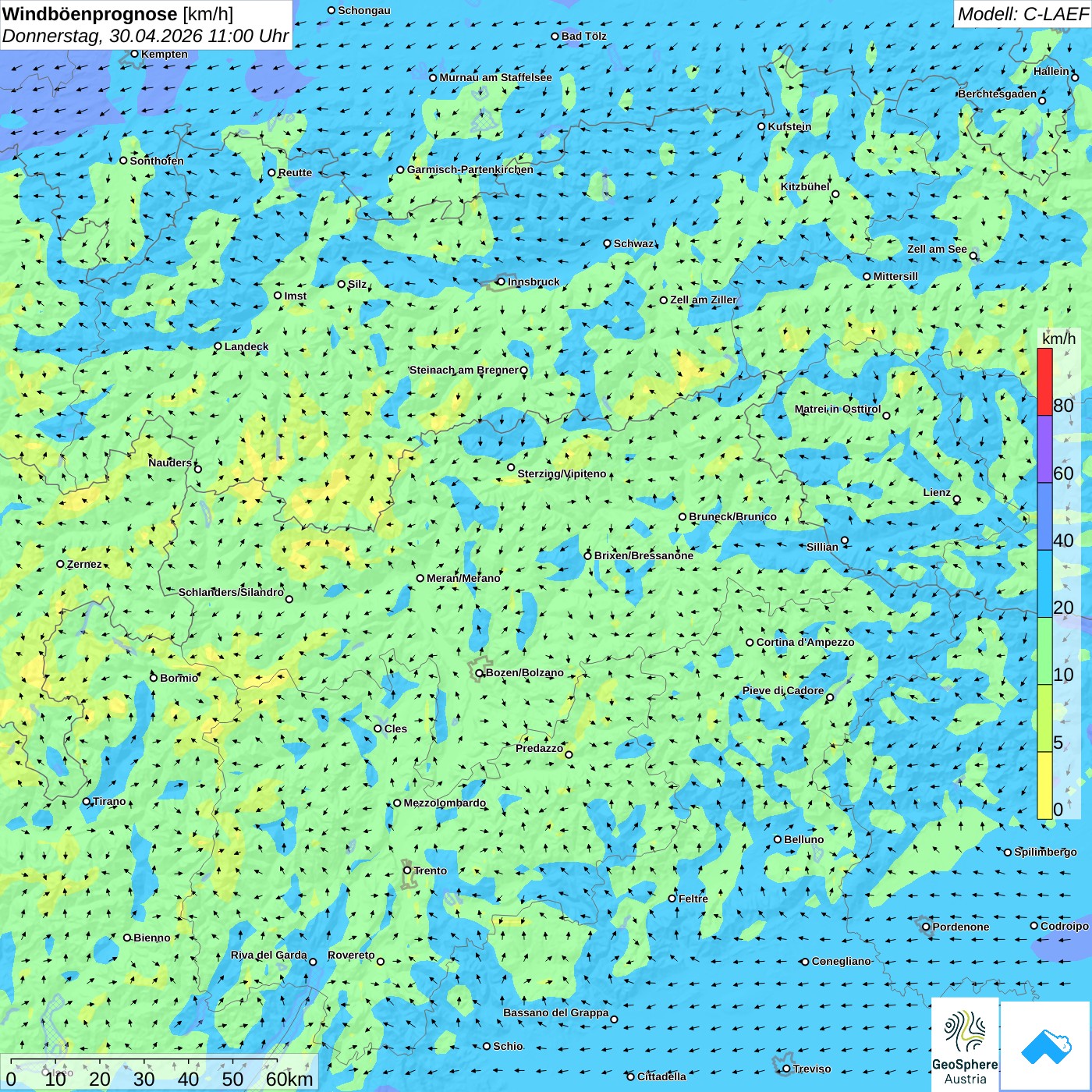Click the Treviso city marker
Viewport: 1092px width, 1092px height.
[x=786, y=1069]
